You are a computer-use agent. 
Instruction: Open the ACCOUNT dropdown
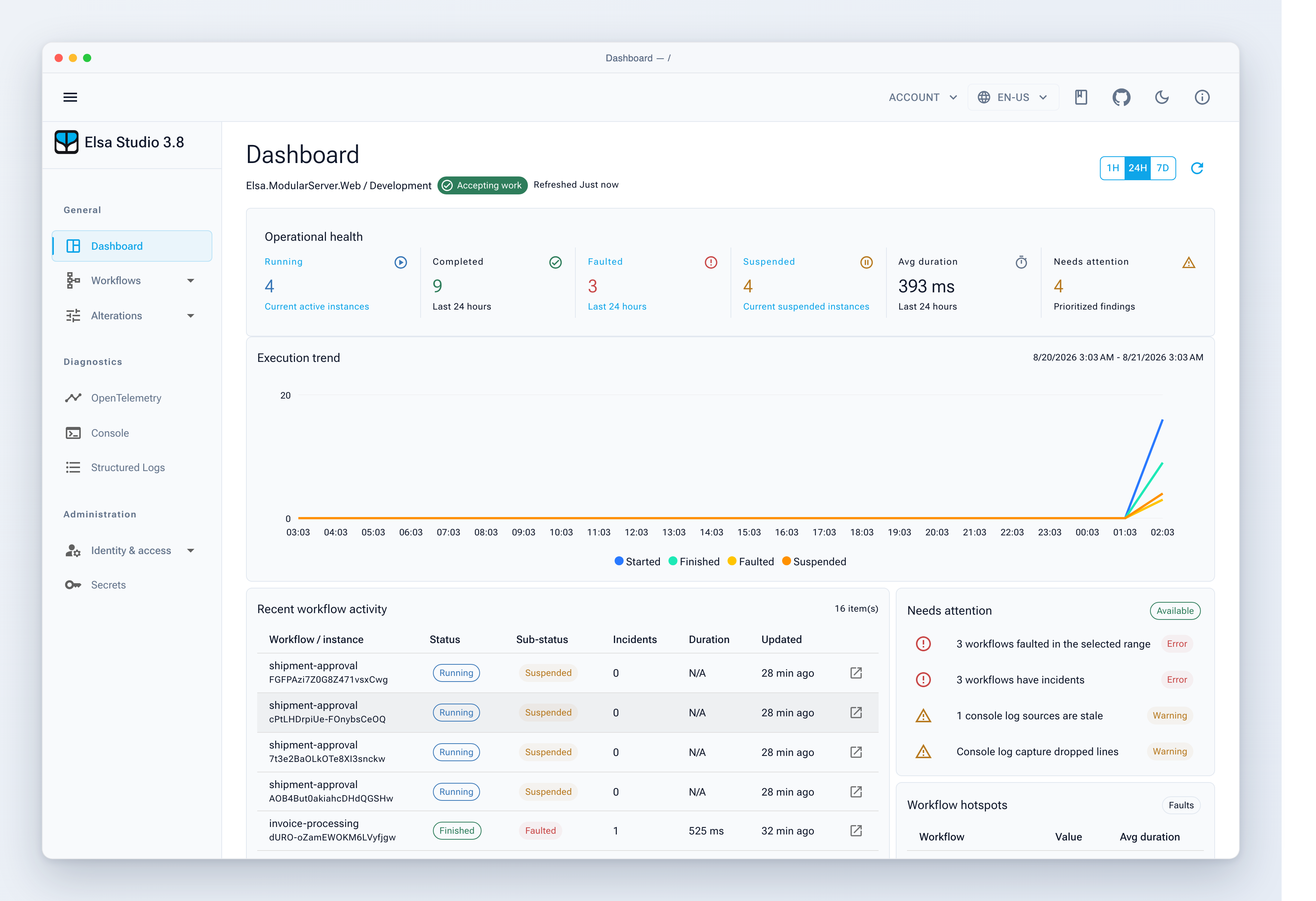[922, 98]
